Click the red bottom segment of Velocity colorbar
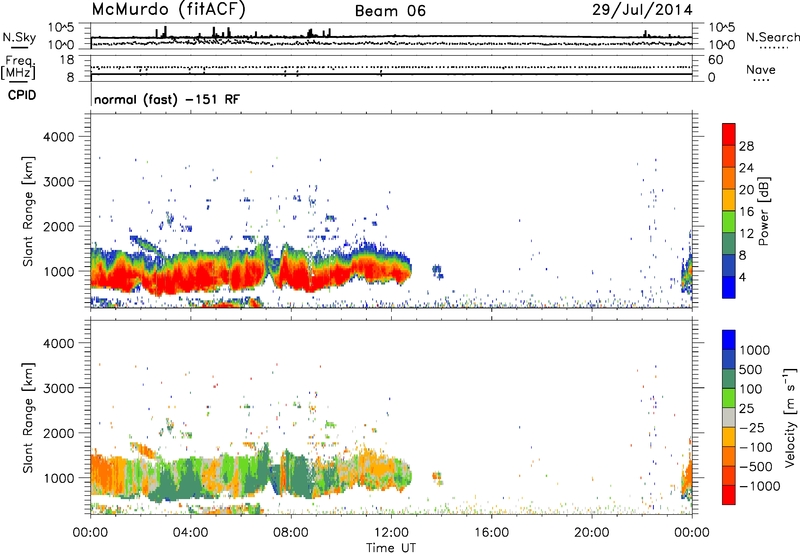Viewport: 800px width, 554px height. tap(729, 495)
